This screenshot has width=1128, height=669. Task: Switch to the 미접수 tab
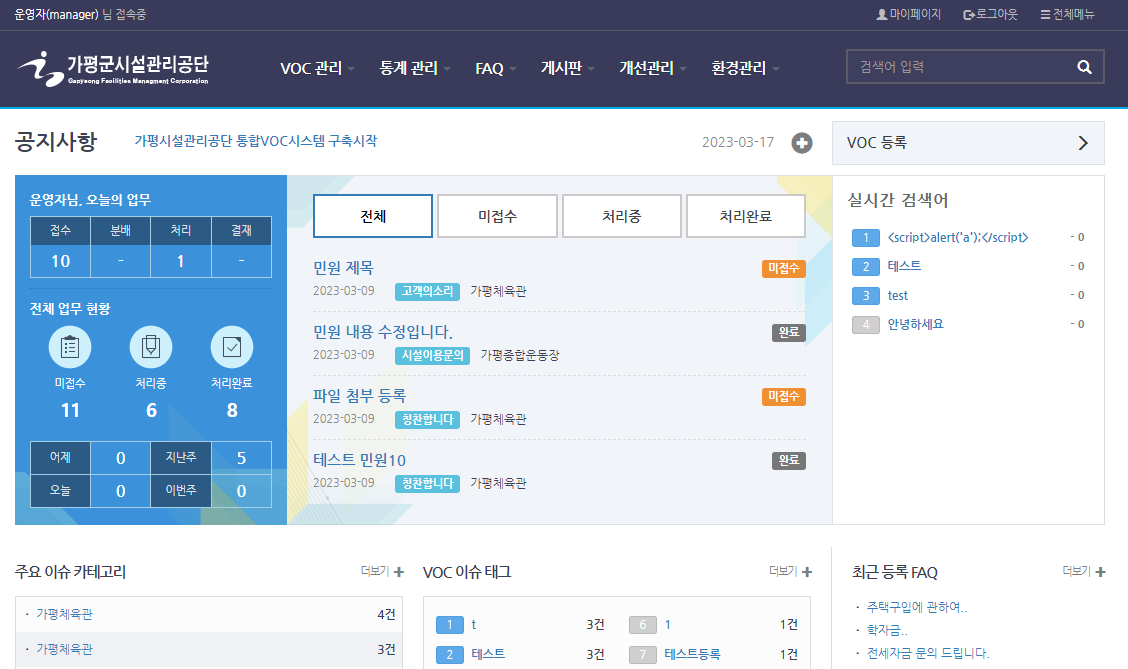point(497,216)
